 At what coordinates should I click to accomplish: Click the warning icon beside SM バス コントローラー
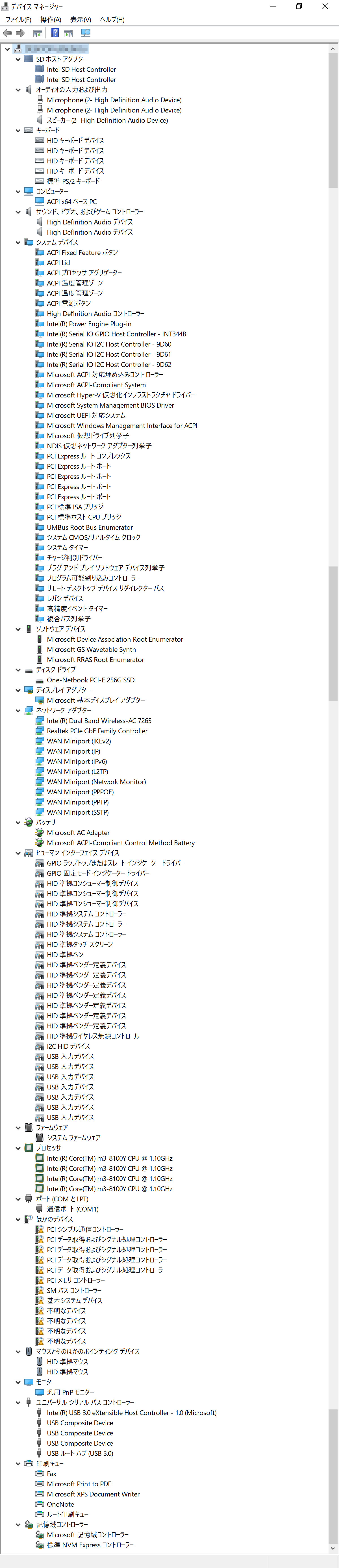tap(40, 1290)
